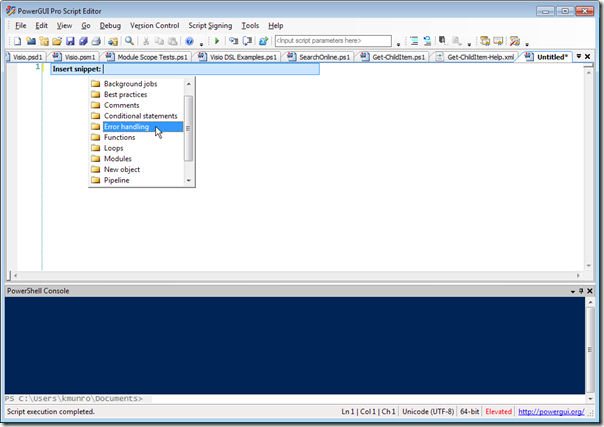Click the Step Into debug icon
604x427 pixels.
coord(233,41)
